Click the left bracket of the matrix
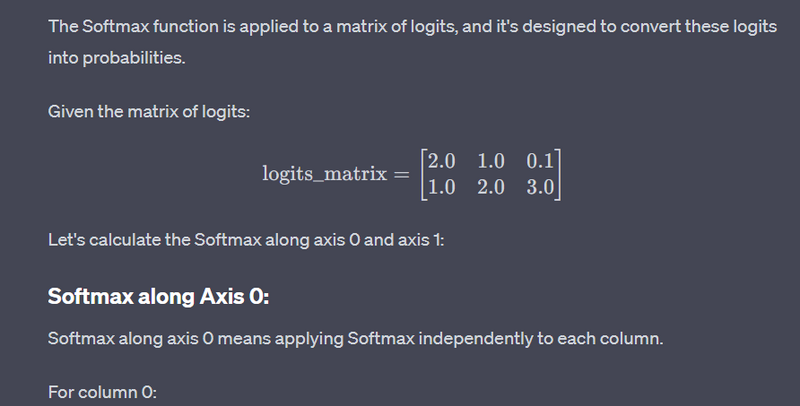The width and height of the screenshot is (800, 406). coord(423,173)
